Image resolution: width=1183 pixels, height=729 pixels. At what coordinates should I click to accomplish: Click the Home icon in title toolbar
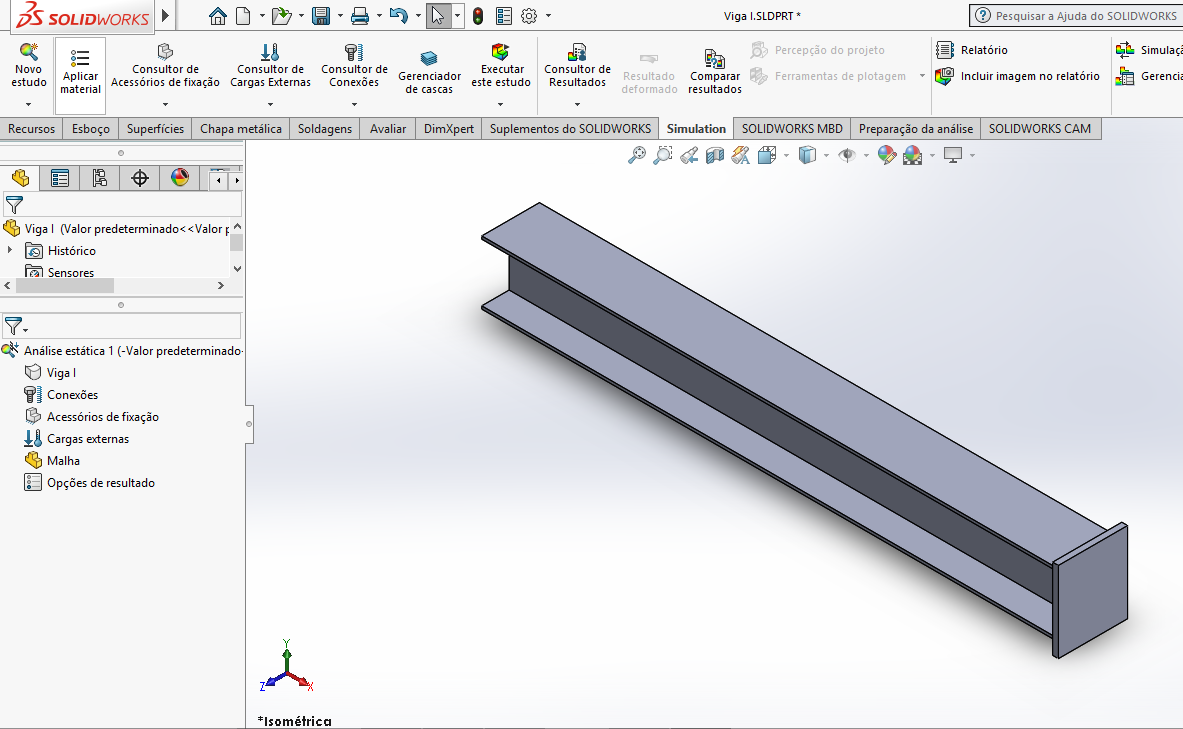(218, 16)
